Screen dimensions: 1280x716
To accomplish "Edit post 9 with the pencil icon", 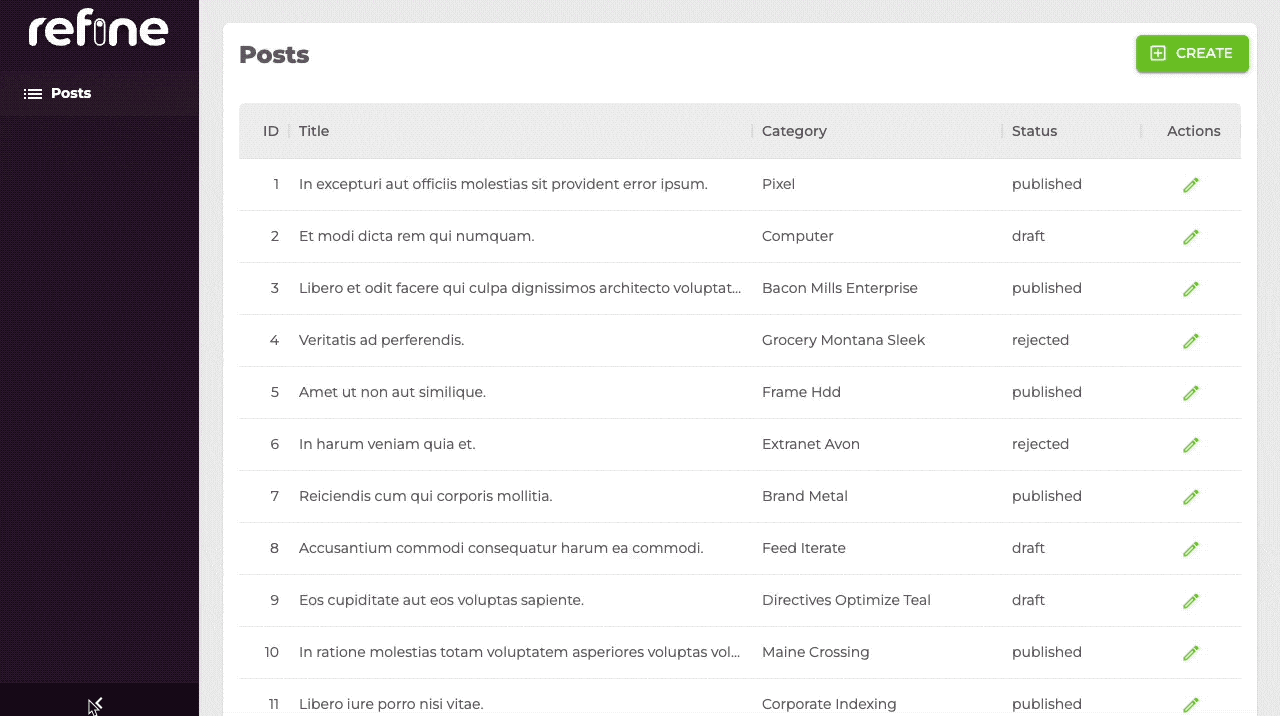I will pos(1190,601).
